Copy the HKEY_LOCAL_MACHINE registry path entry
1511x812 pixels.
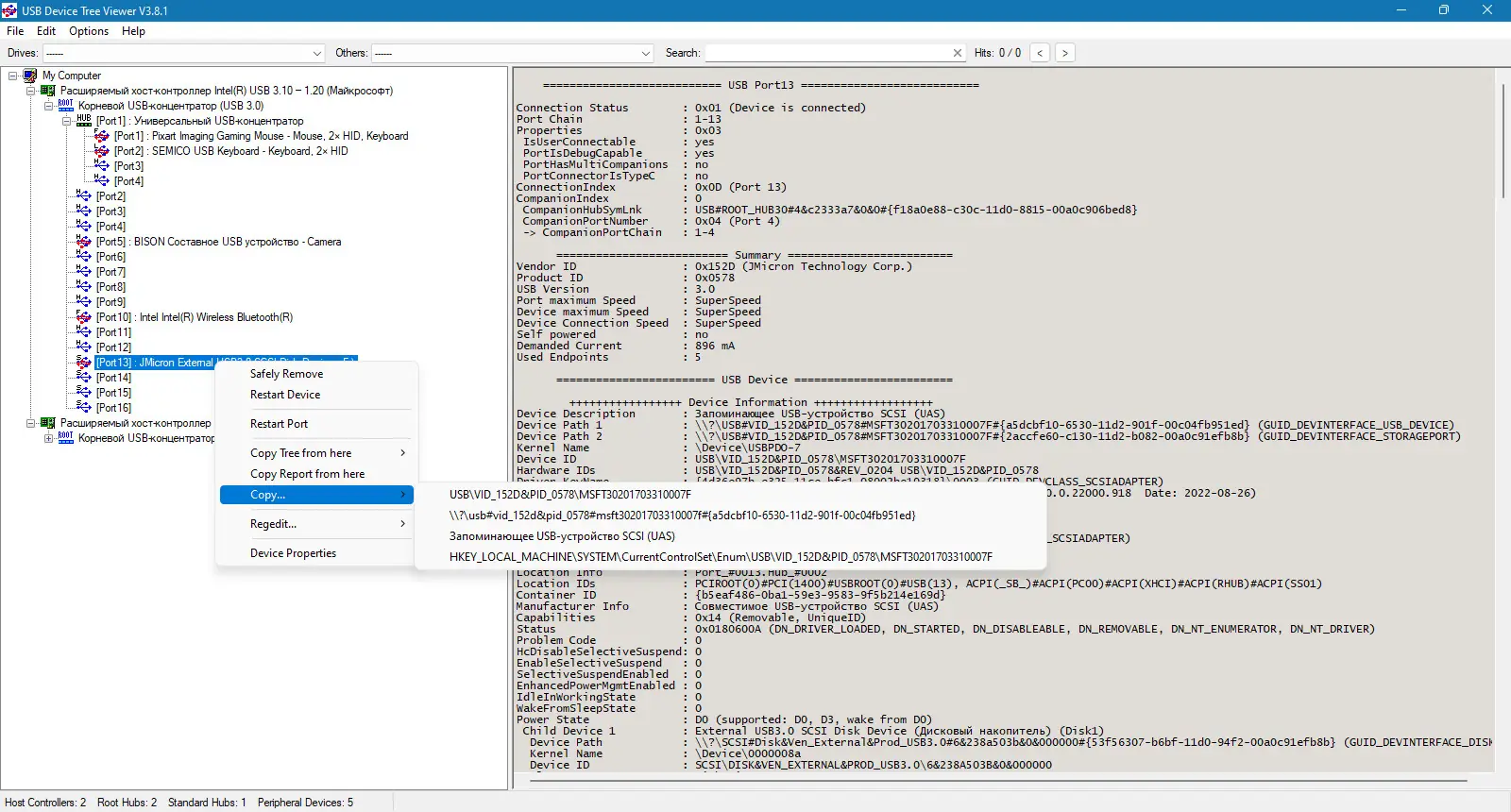pos(730,557)
